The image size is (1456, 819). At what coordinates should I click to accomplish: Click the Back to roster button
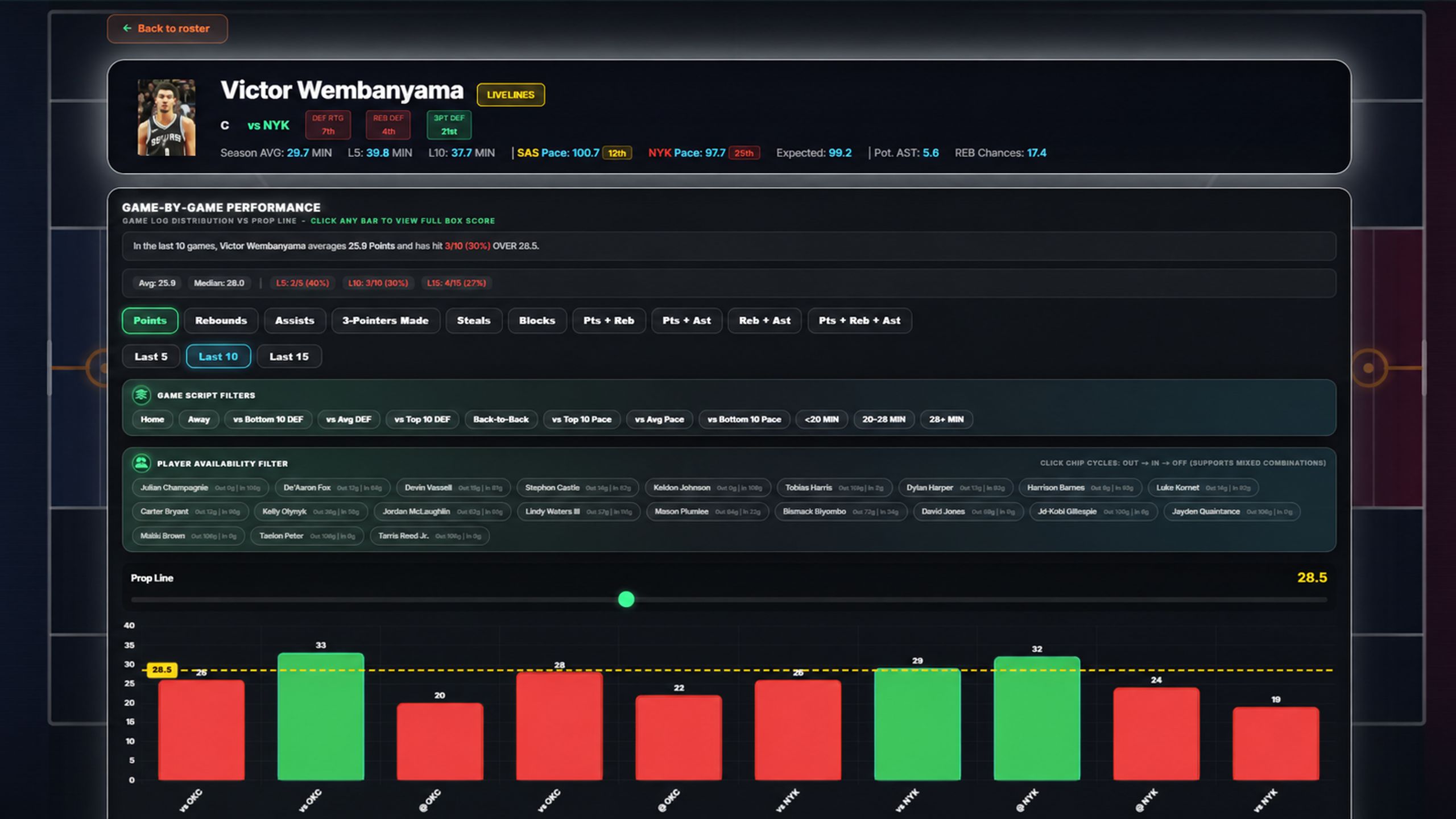point(167,28)
